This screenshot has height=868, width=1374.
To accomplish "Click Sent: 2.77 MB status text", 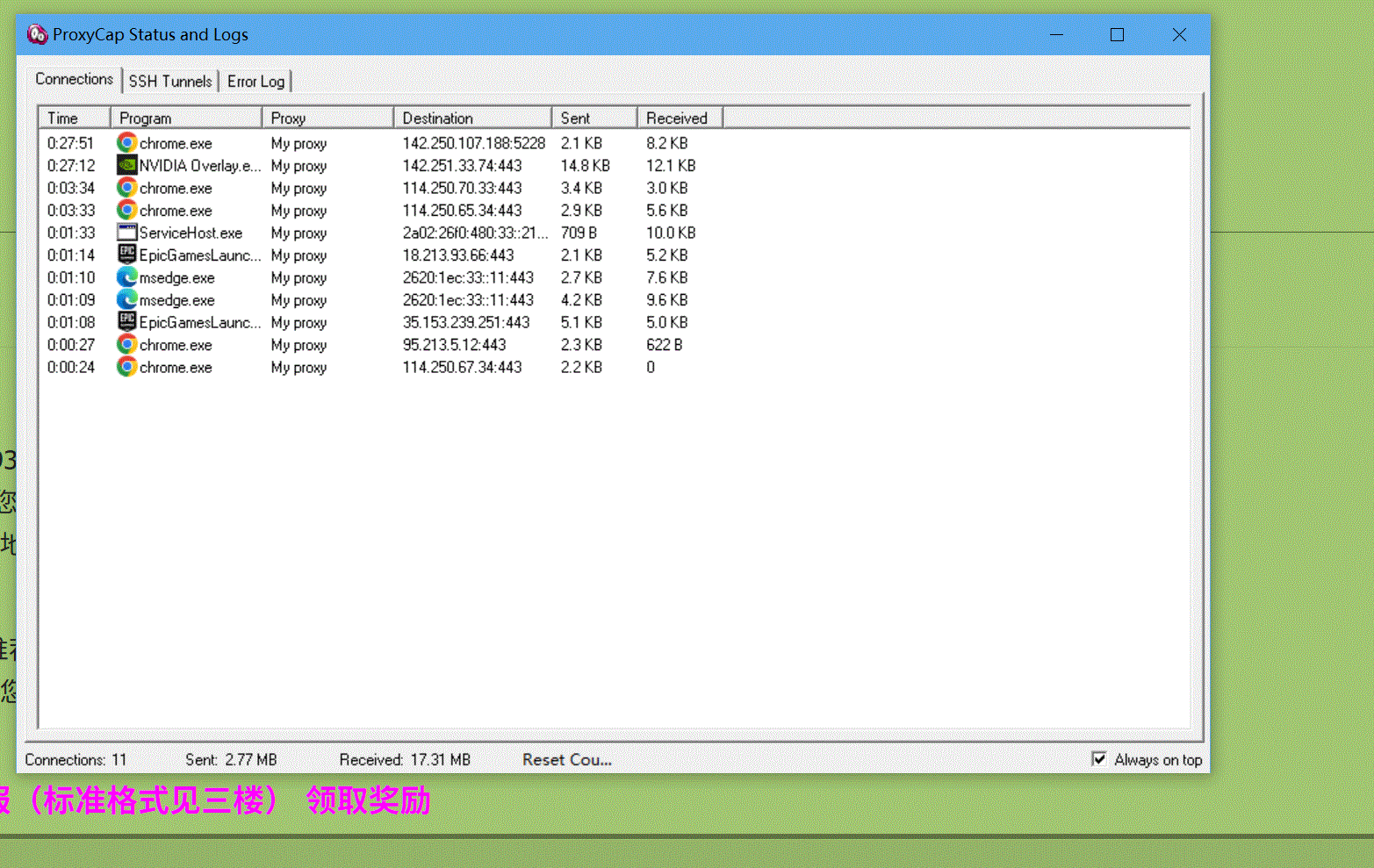I will click(x=231, y=760).
